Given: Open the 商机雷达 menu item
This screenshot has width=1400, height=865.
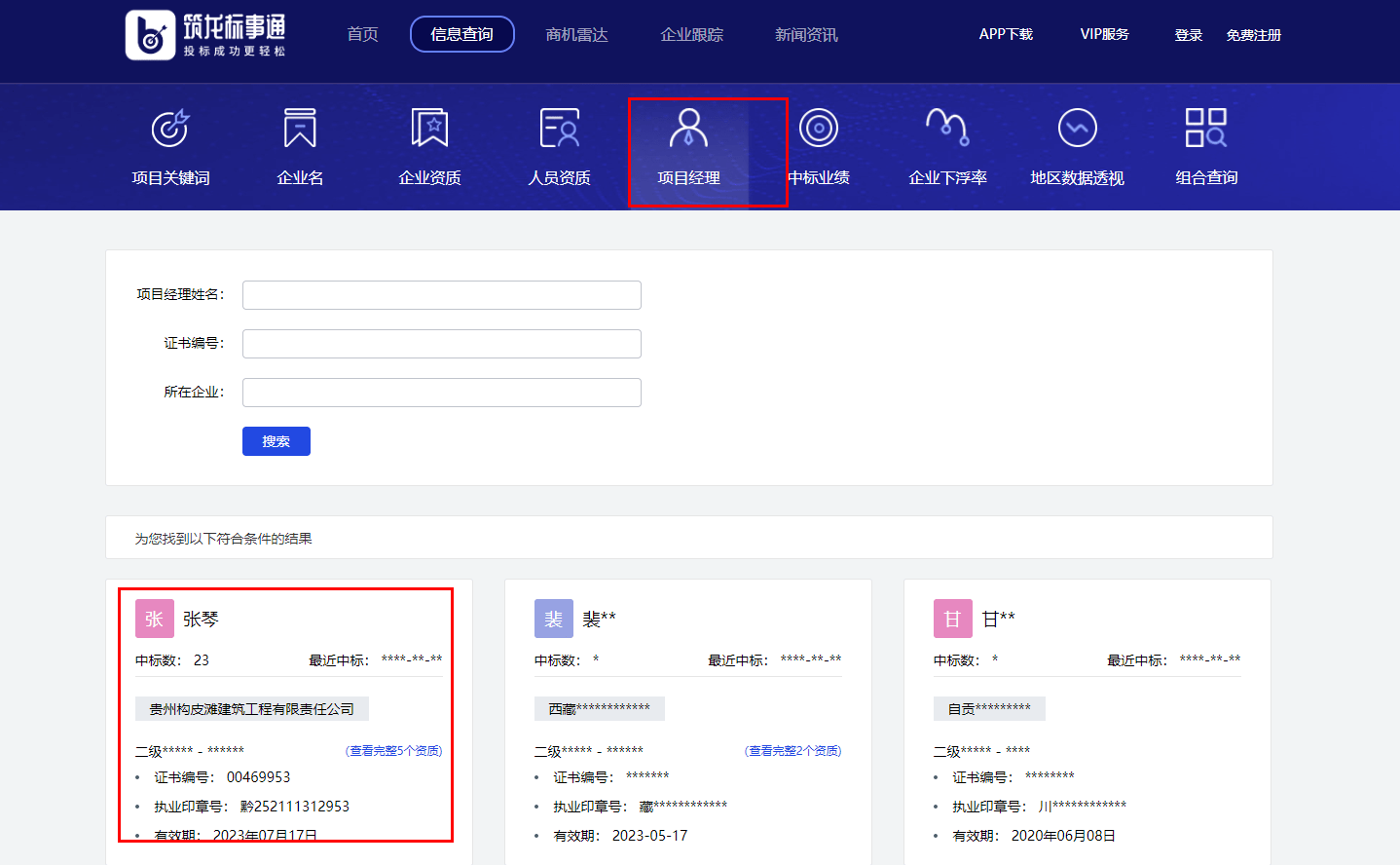Looking at the screenshot, I should click(576, 35).
